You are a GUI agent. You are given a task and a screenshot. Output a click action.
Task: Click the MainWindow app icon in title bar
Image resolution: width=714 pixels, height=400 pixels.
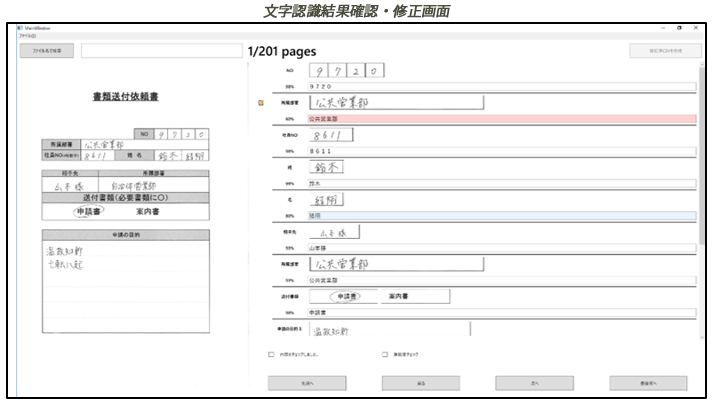pyautogui.click(x=20, y=28)
